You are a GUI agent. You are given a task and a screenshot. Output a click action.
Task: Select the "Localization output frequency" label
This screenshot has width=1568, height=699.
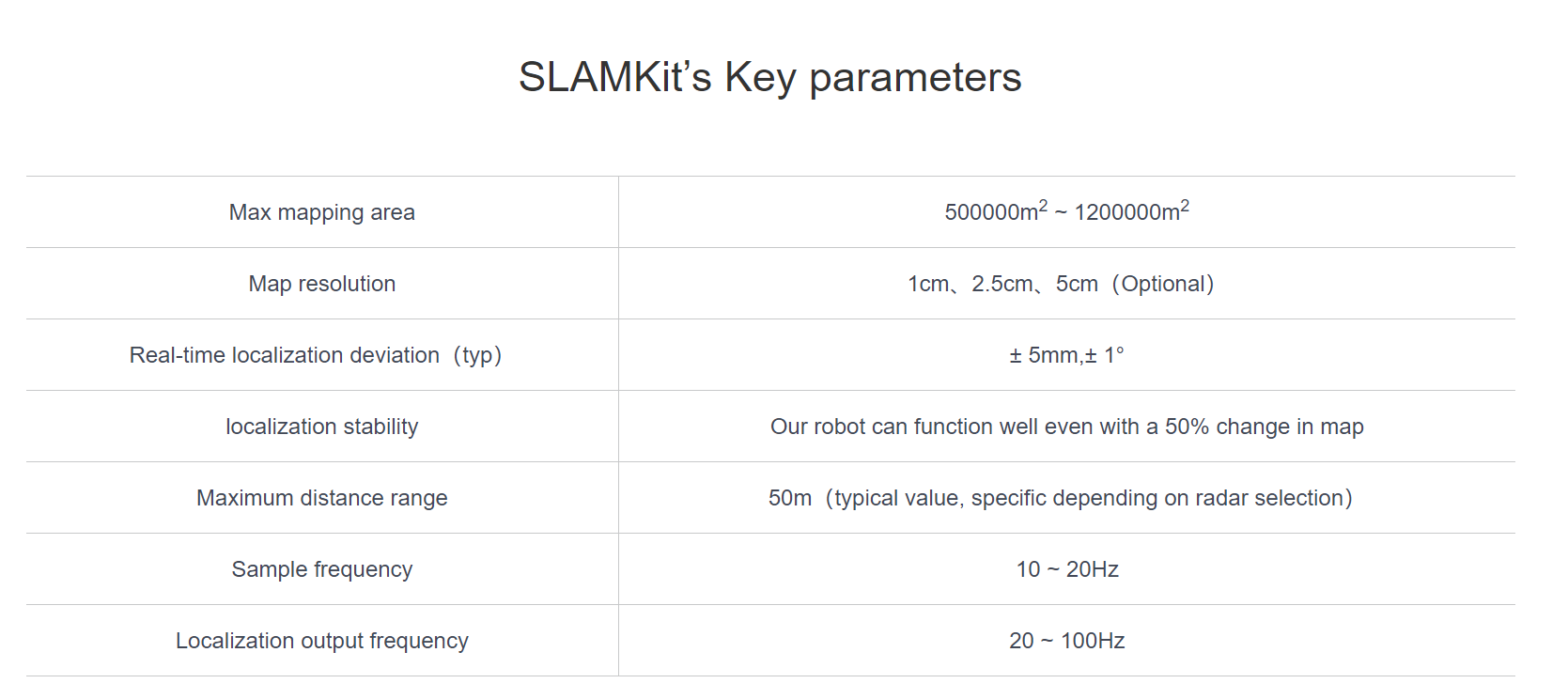tap(322, 641)
